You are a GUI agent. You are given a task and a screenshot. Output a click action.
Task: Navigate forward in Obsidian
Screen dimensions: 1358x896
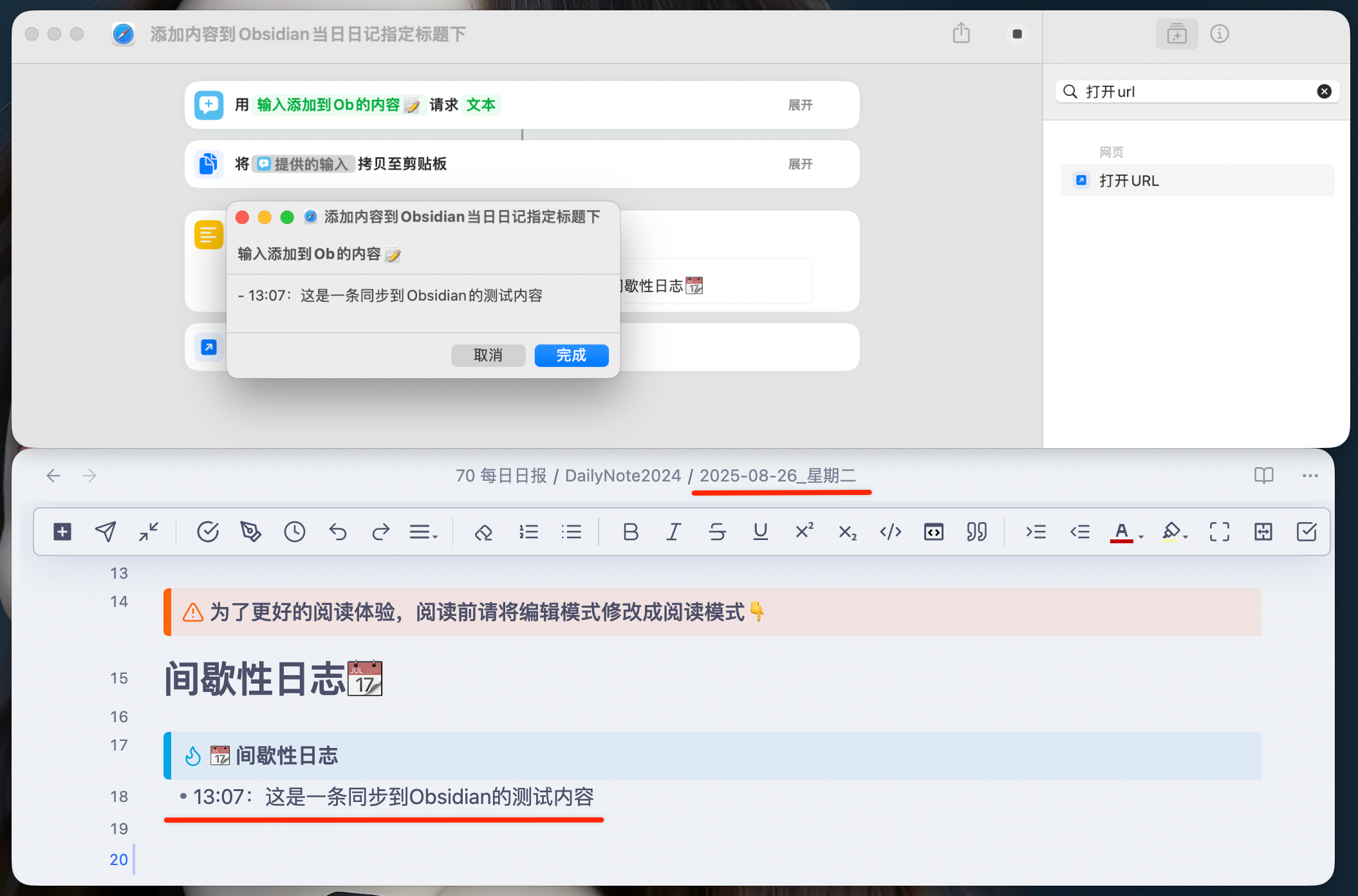[89, 476]
